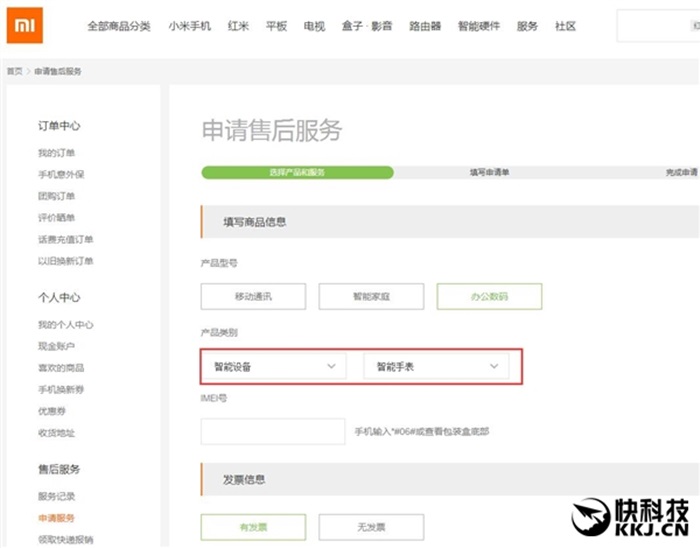Select 办公数码 product type
This screenshot has height=548, width=700.
[x=489, y=296]
